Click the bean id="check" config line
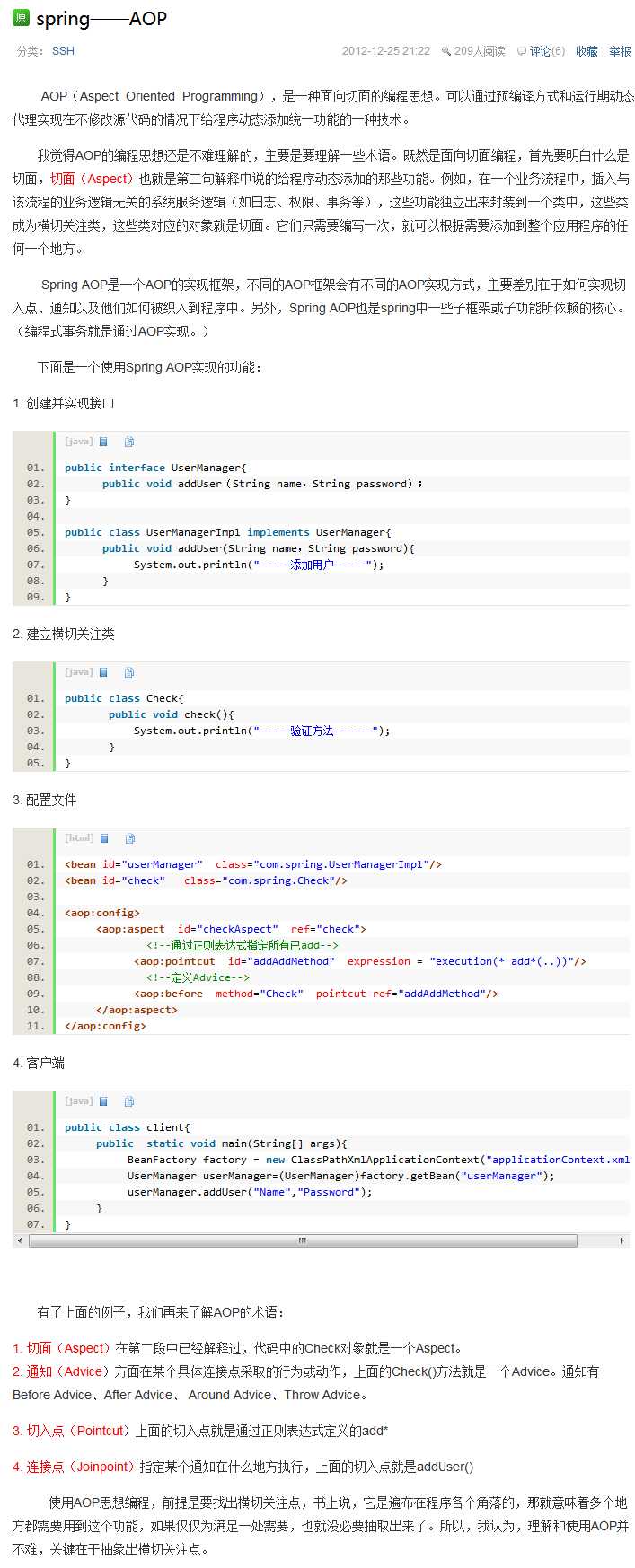Screen dimensions: 635x1568 pos(206,880)
